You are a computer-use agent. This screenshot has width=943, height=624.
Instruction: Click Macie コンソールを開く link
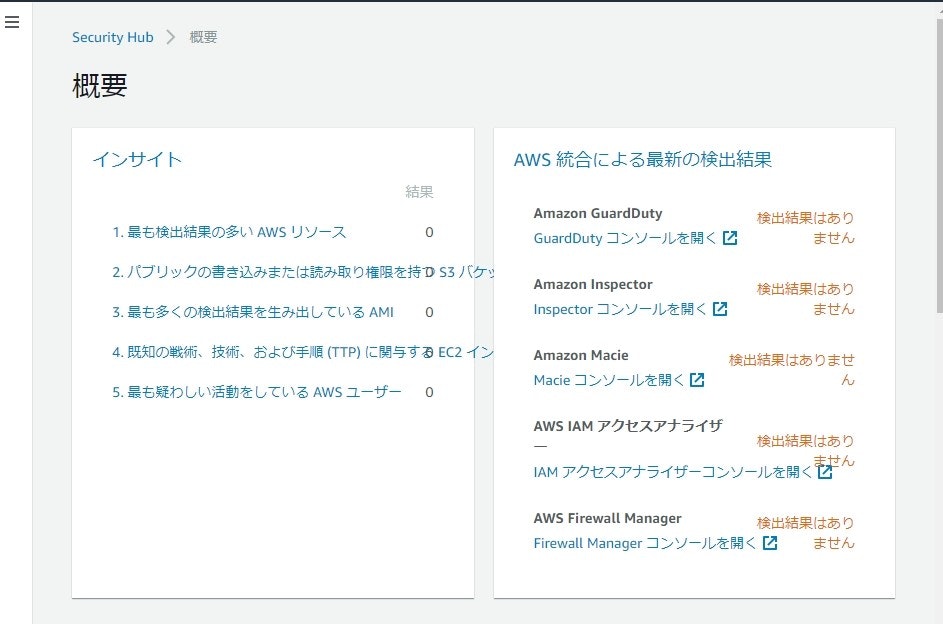609,380
